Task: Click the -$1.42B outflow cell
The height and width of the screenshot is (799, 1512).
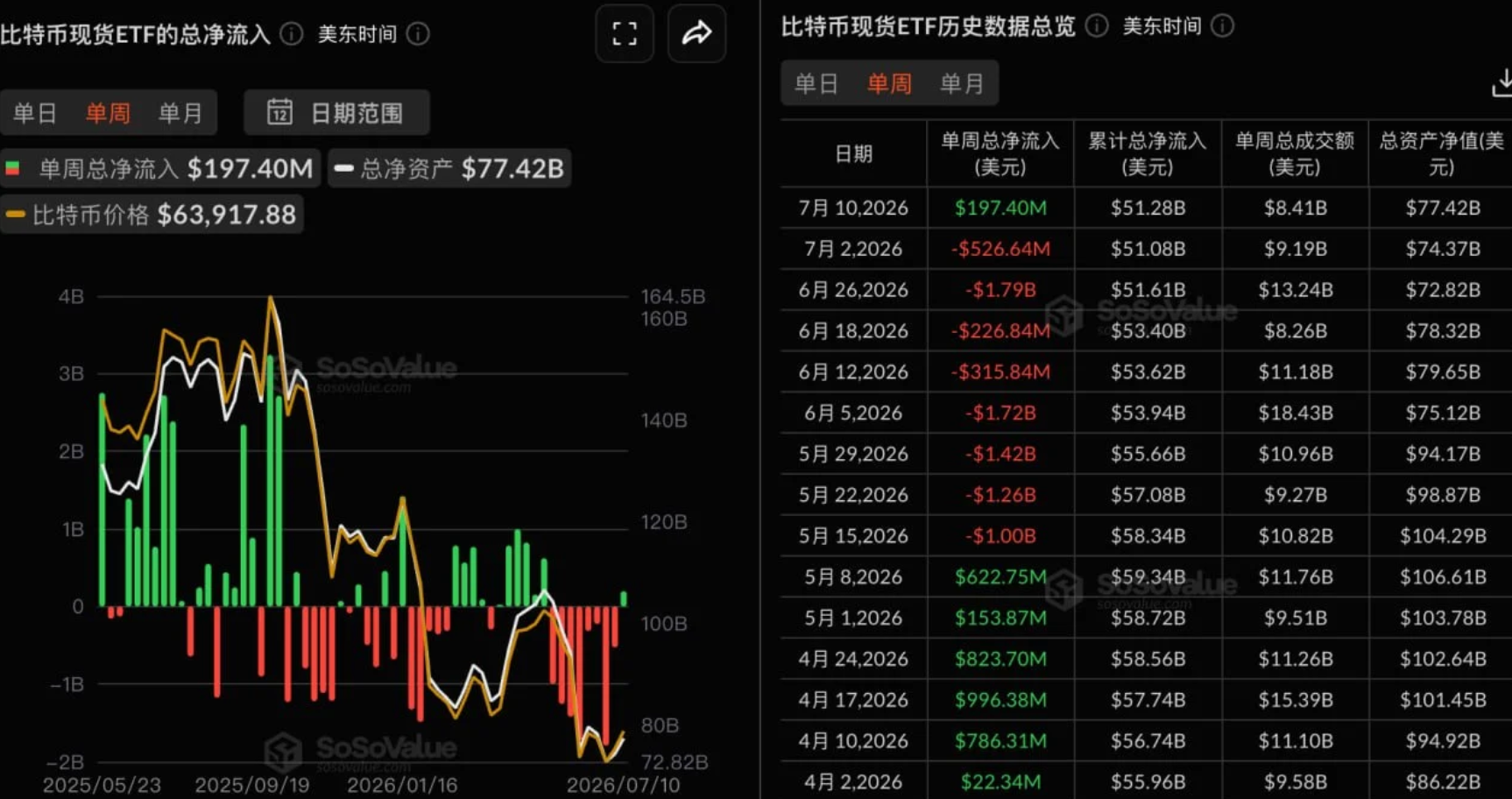Action: click(x=1000, y=454)
